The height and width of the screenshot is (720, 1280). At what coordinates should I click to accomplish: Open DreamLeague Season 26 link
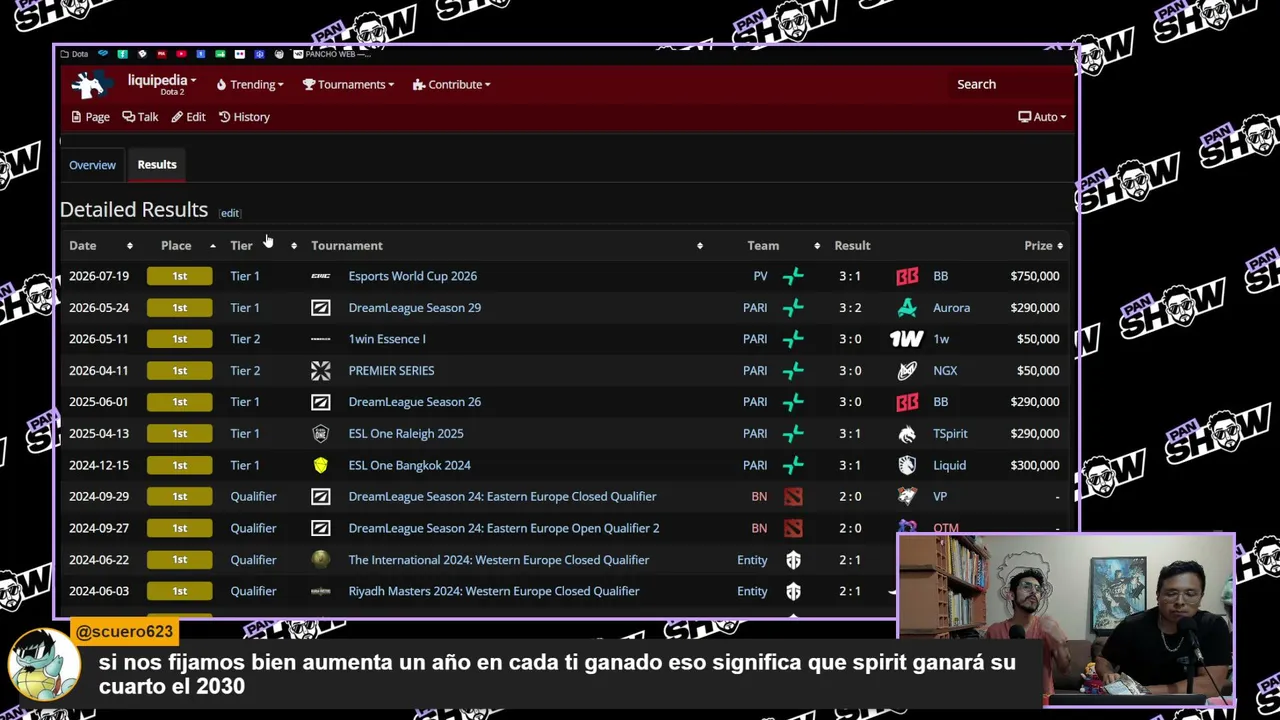(x=414, y=402)
